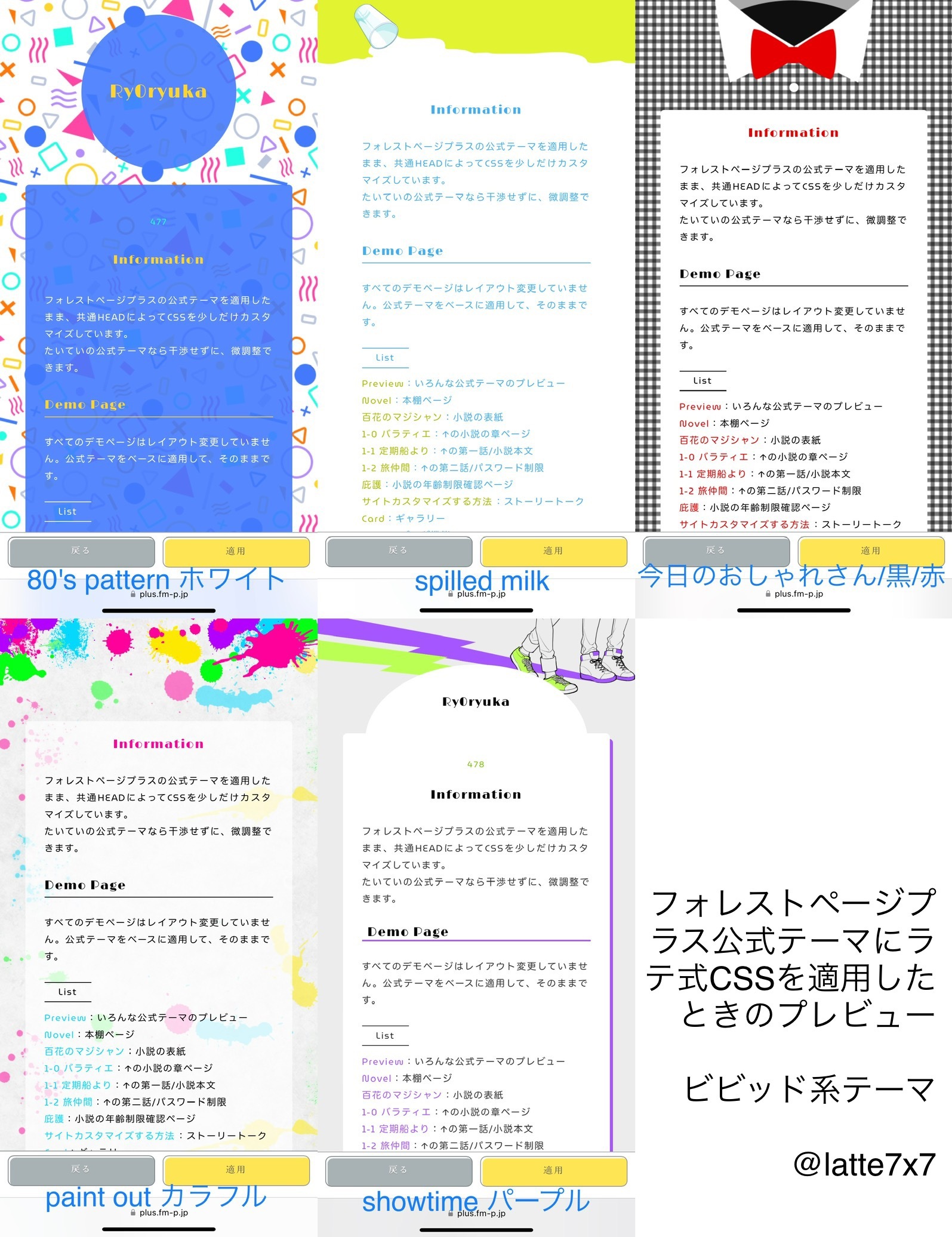
Task: Tap 戻る in the 80's pattern ホワイト preview
Action: tap(81, 552)
